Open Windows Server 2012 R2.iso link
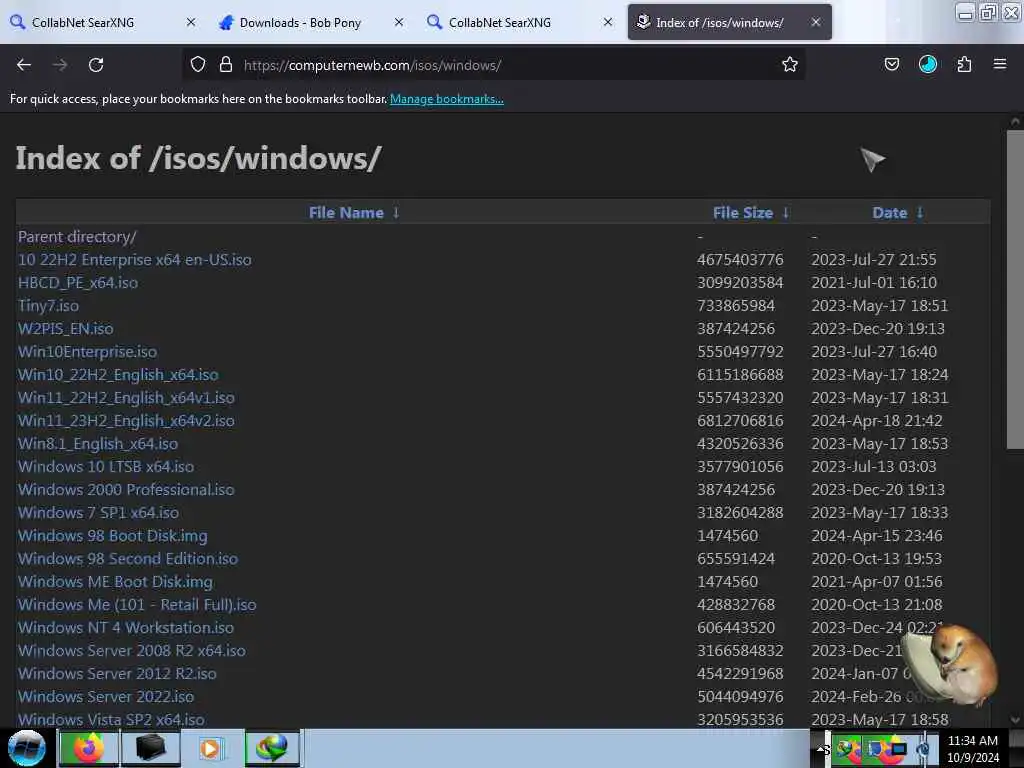1024x768 pixels. [117, 674]
